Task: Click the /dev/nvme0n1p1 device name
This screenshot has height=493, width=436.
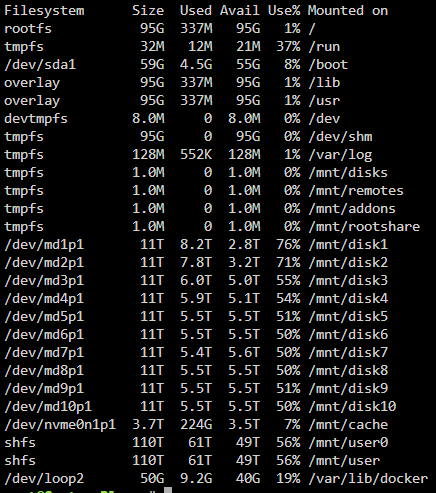Action: pyautogui.click(x=60, y=425)
